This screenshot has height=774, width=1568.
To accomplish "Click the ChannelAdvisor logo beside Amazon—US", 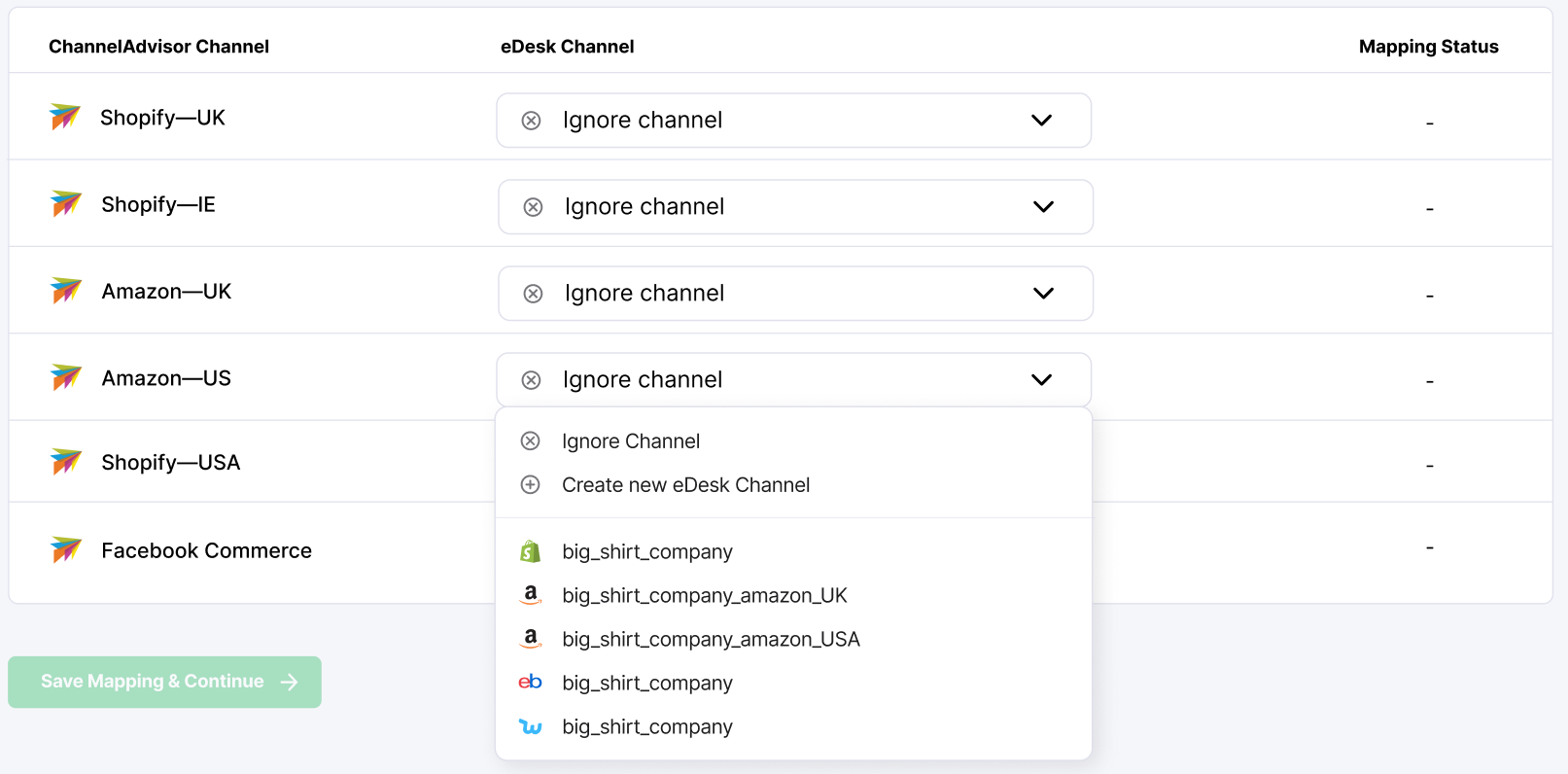I will tap(66, 376).
